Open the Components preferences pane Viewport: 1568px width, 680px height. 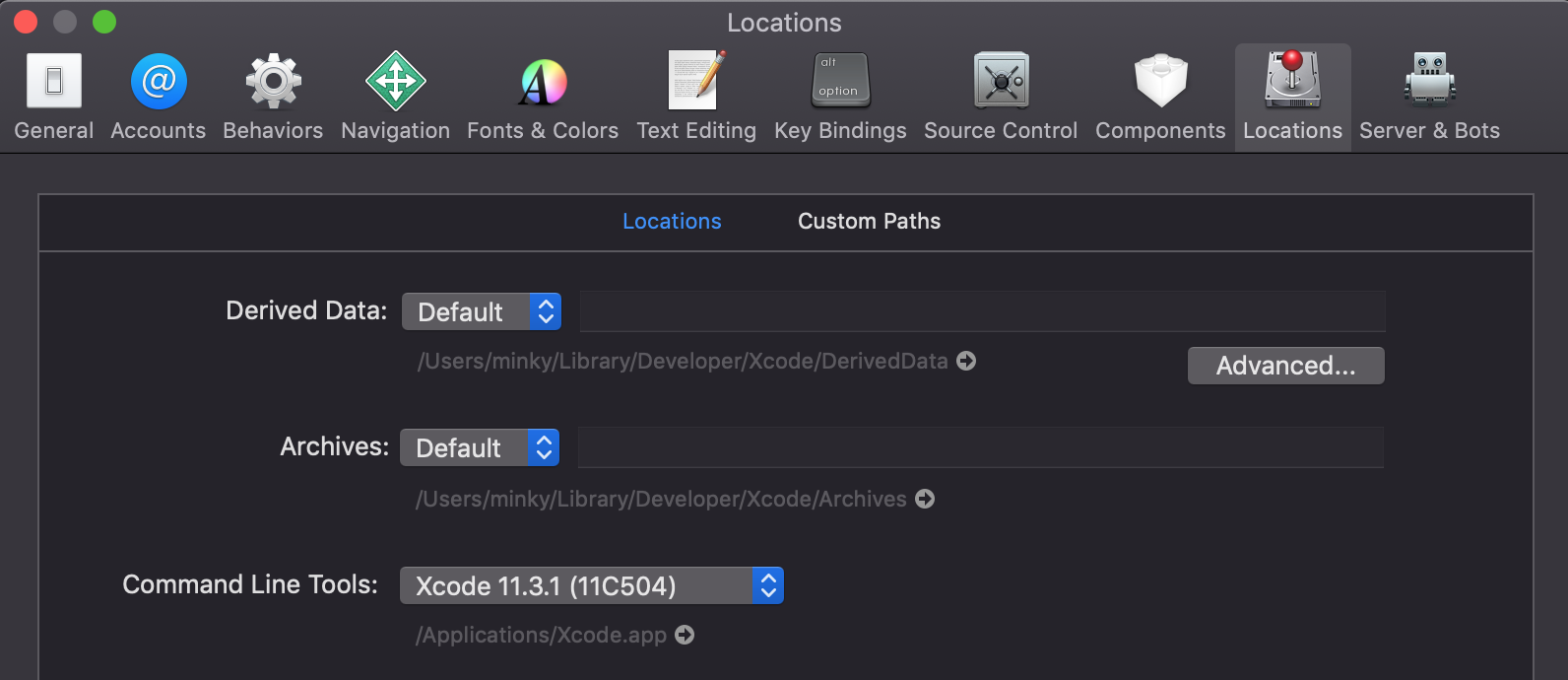point(1160,97)
